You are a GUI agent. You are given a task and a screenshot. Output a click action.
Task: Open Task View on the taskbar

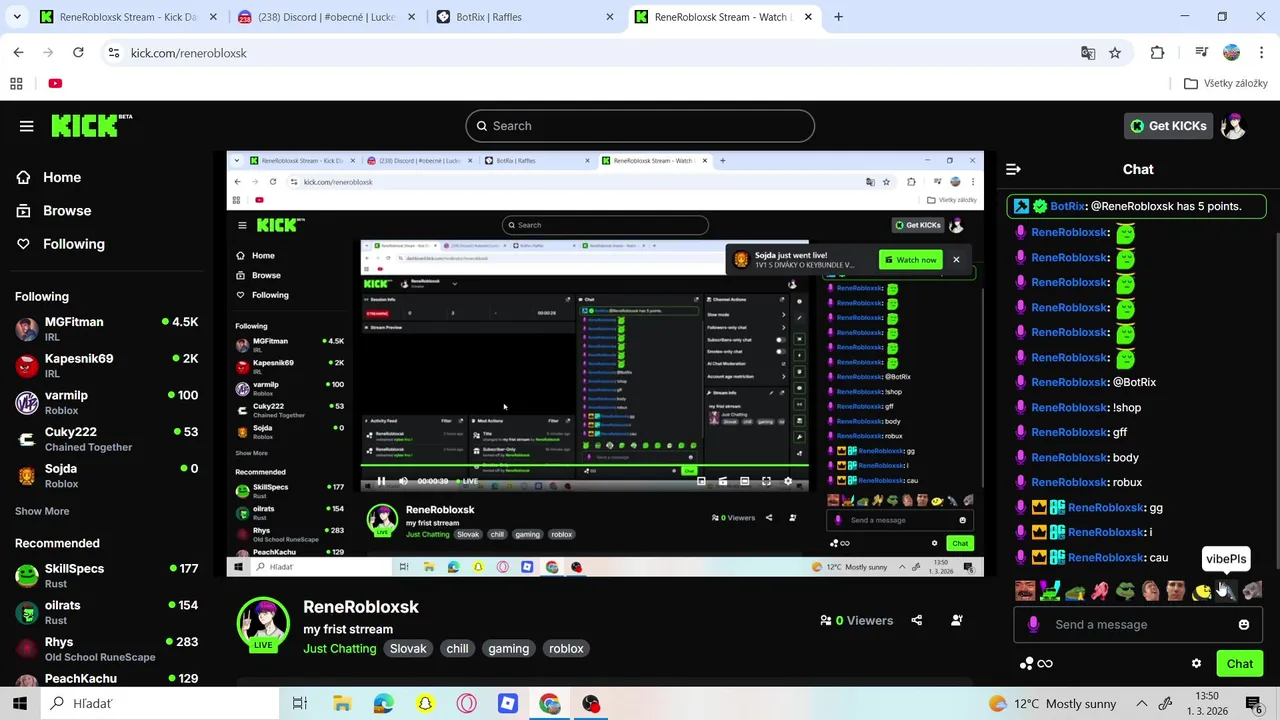[299, 704]
